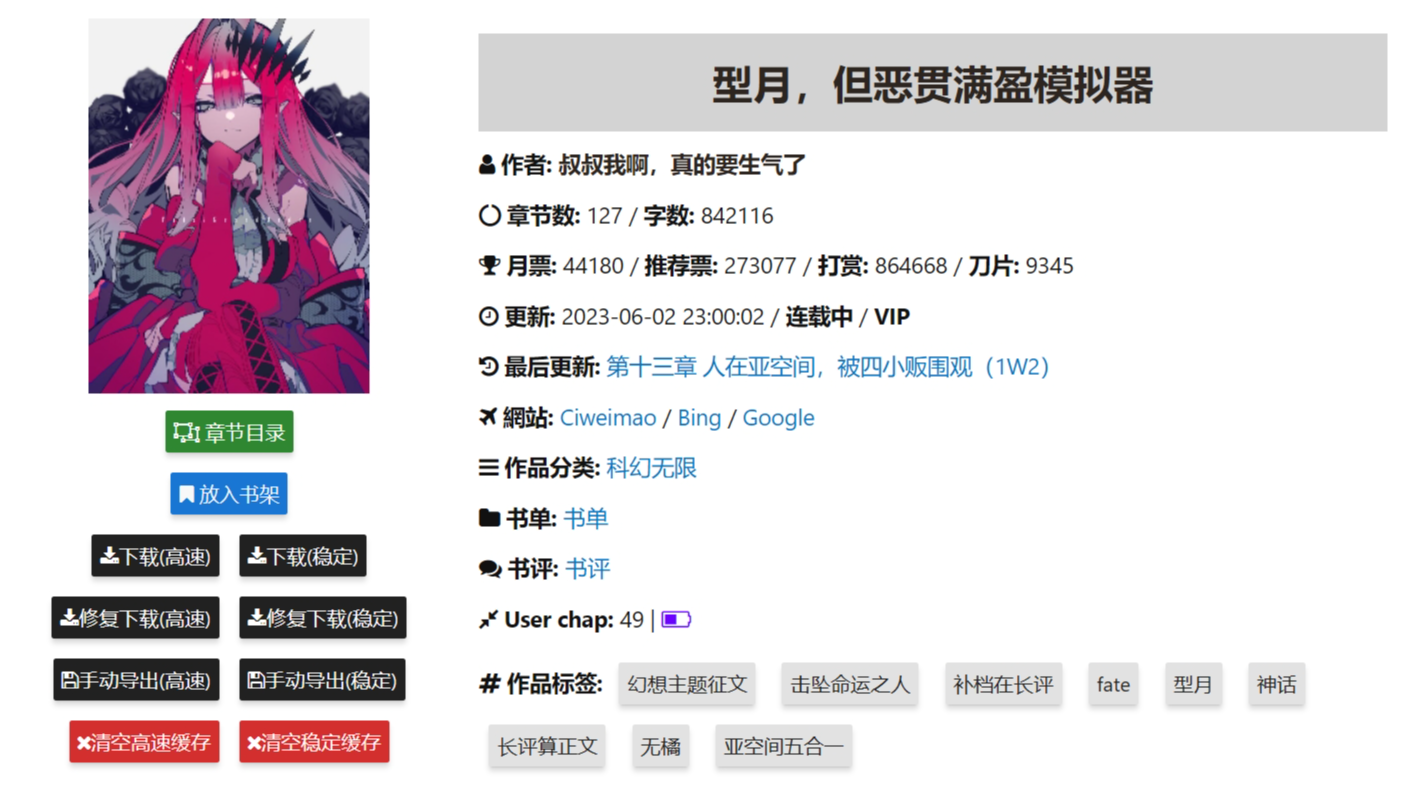Click the airplane icon beside 網站

488,418
